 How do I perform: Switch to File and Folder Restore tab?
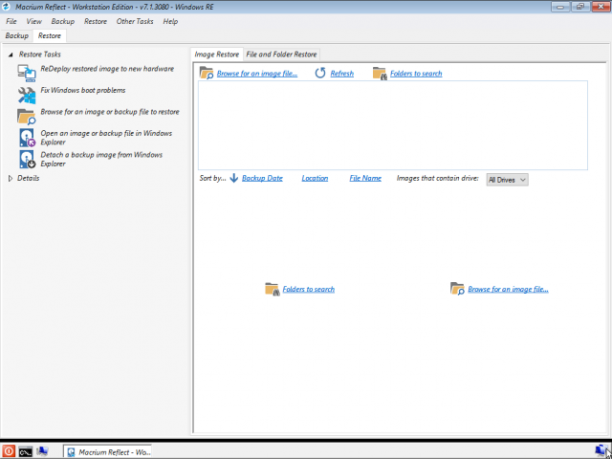281,55
